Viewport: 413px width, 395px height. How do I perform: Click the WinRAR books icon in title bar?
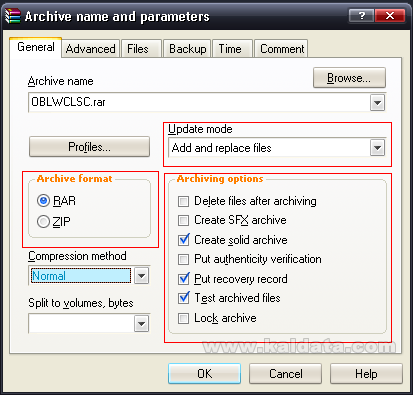point(13,16)
